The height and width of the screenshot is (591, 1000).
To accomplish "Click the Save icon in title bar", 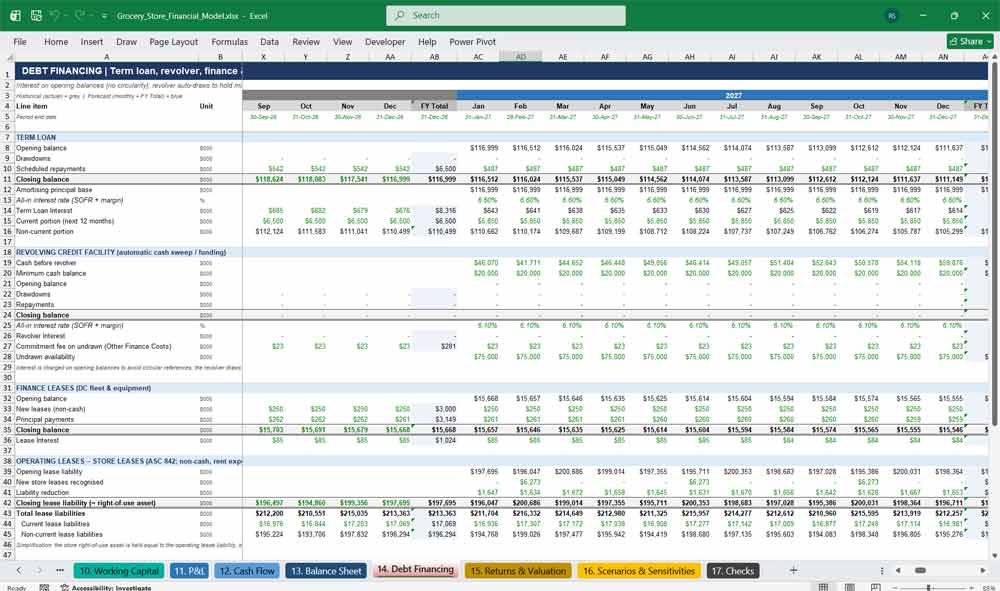I will [36, 15].
